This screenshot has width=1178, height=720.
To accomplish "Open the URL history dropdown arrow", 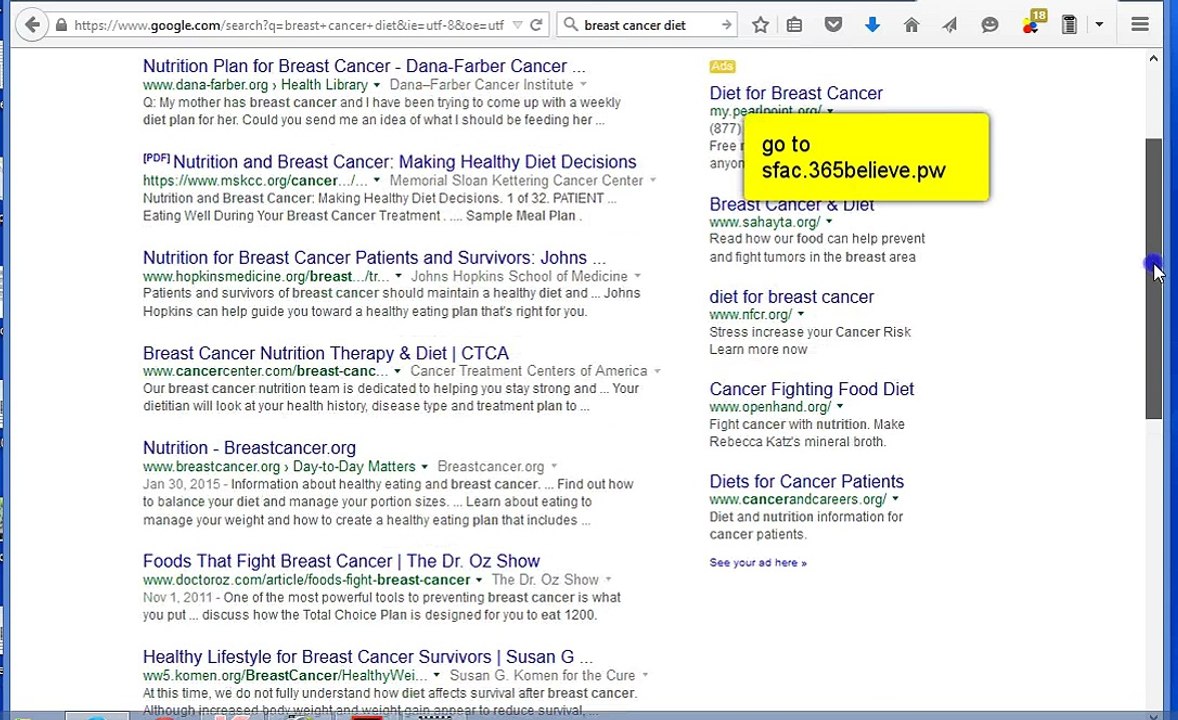I will (517, 25).
